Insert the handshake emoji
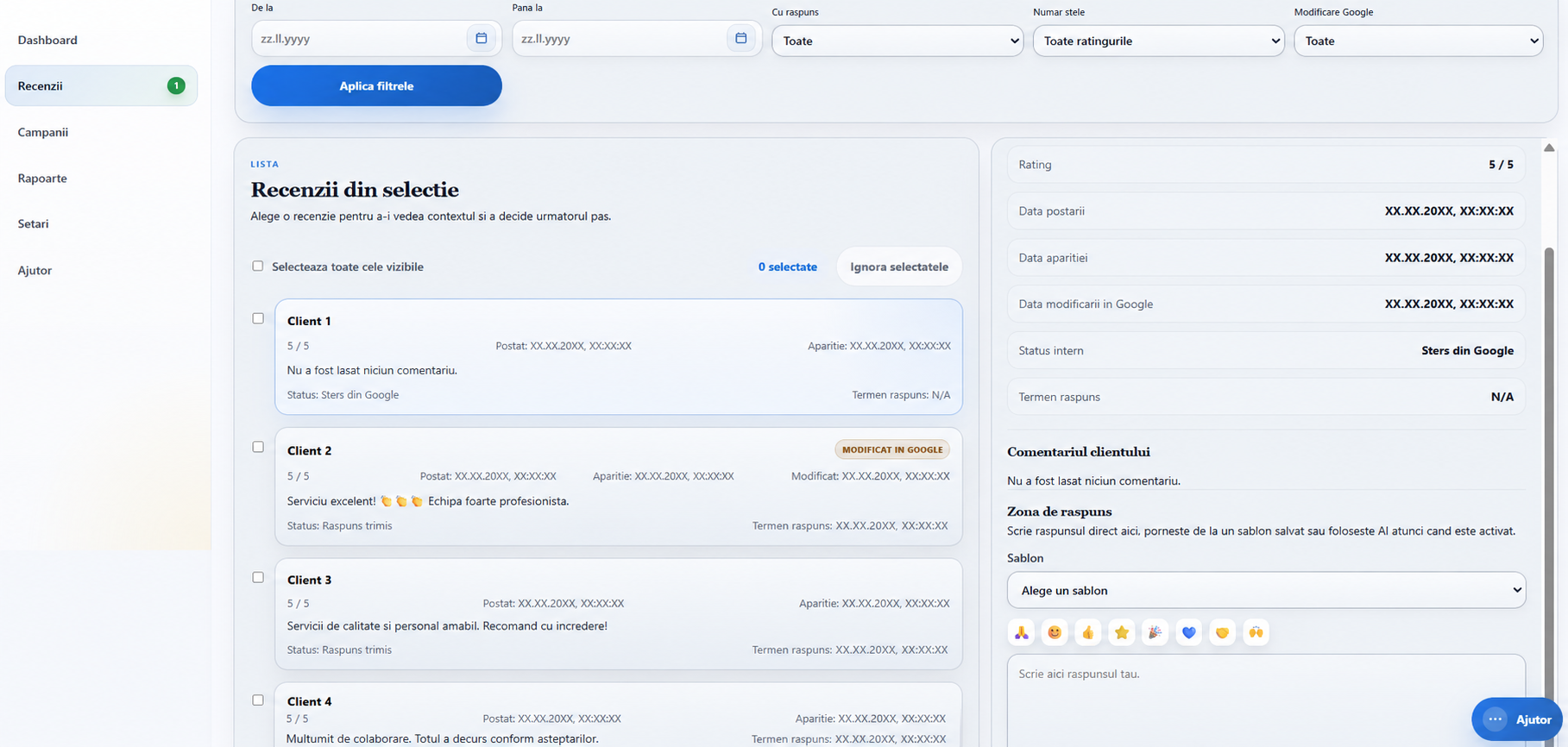This screenshot has width=1568, height=747. 1222,632
